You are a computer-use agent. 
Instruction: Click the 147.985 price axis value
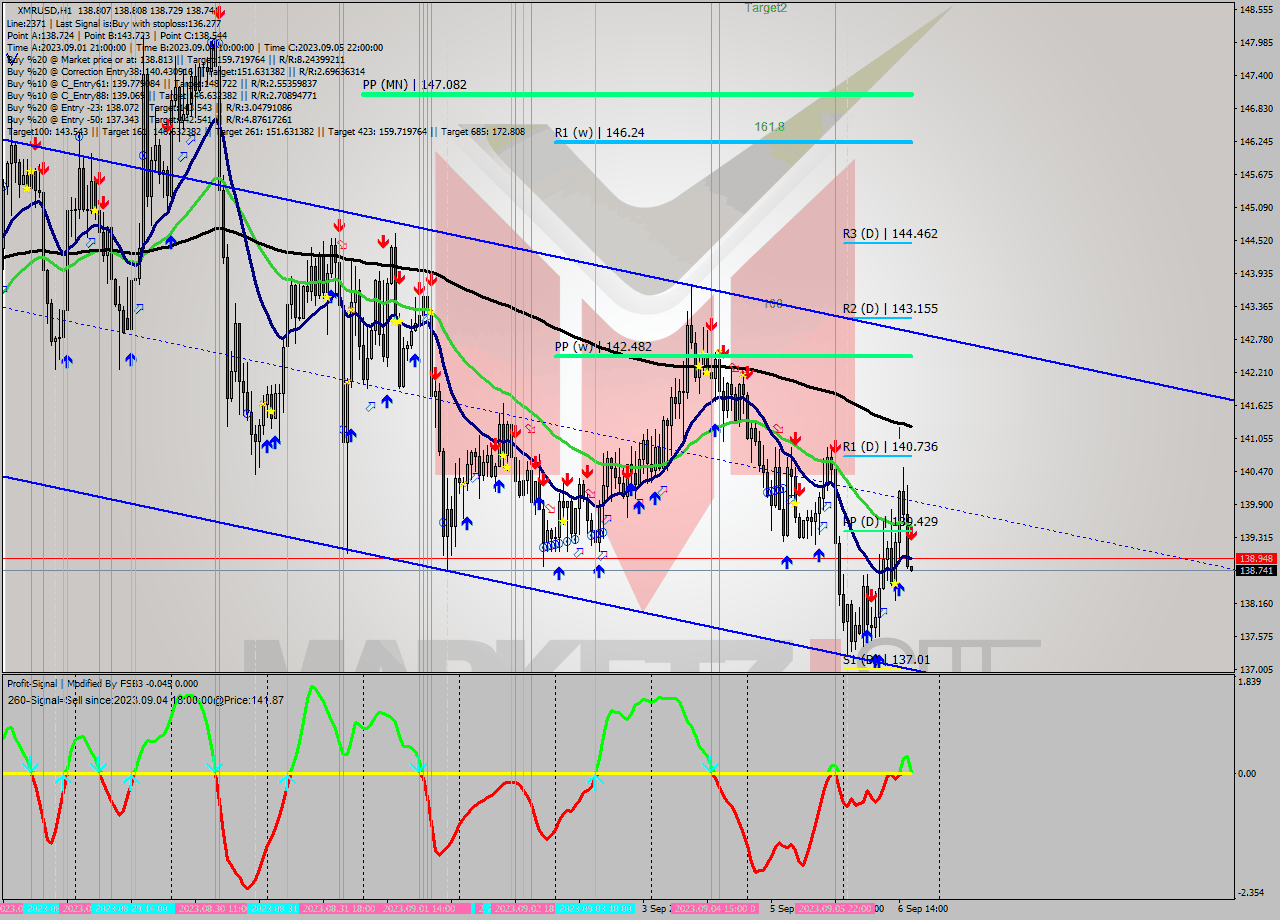[1255, 42]
